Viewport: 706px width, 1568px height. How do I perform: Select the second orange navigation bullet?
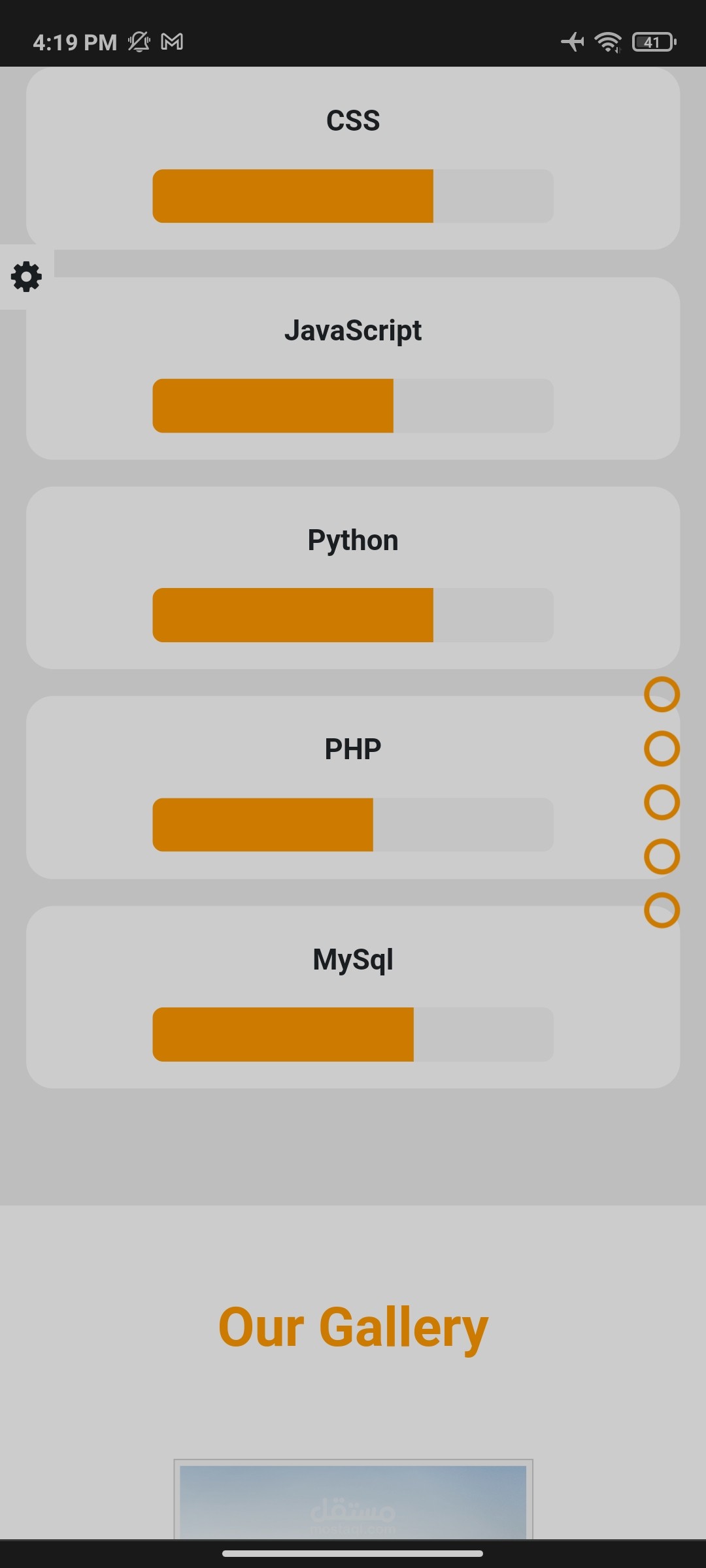662,748
